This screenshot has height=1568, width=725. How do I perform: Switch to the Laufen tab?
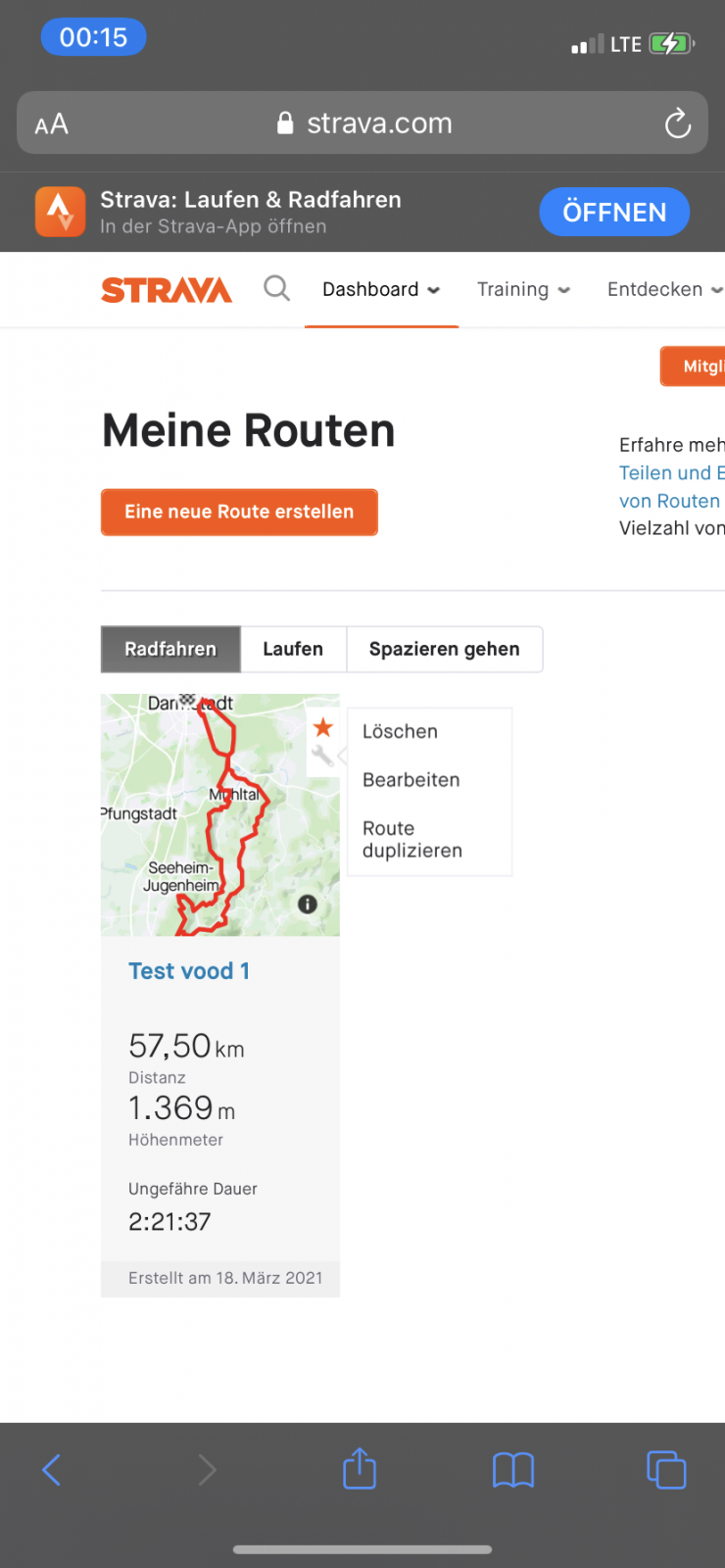tap(293, 649)
